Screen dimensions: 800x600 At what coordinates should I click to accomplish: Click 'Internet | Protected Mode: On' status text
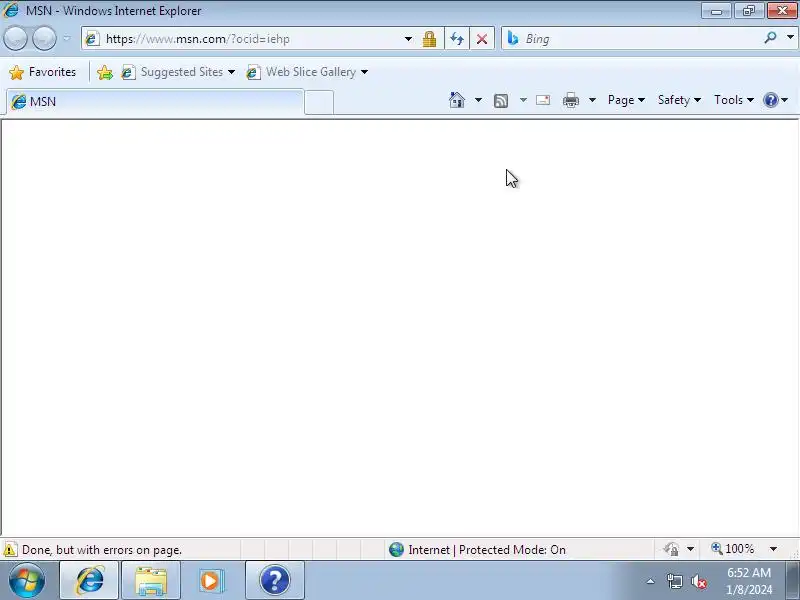click(x=487, y=550)
